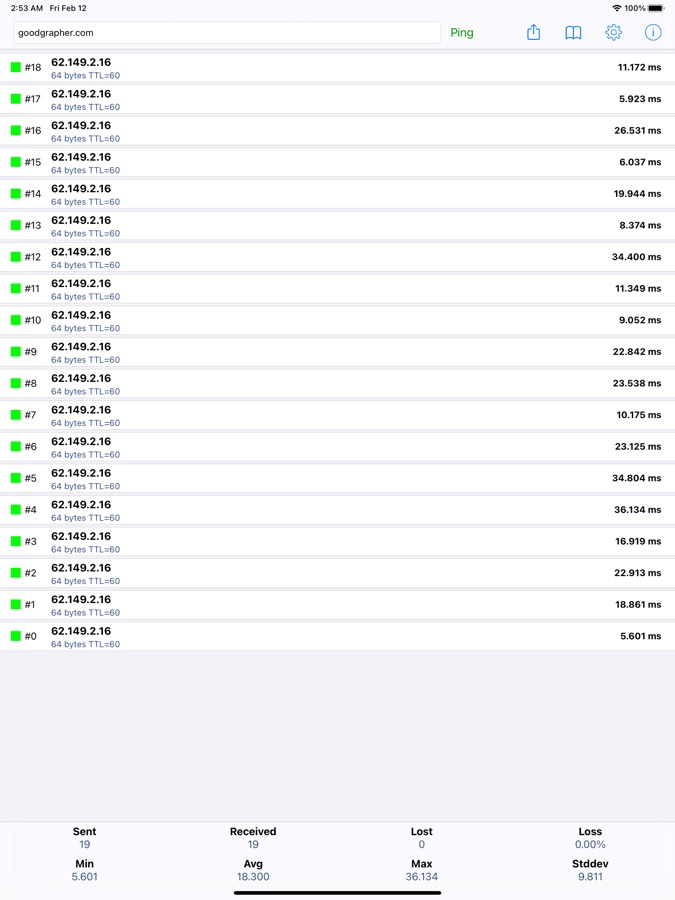Tap the Avg latency value 18.300

pos(253,877)
